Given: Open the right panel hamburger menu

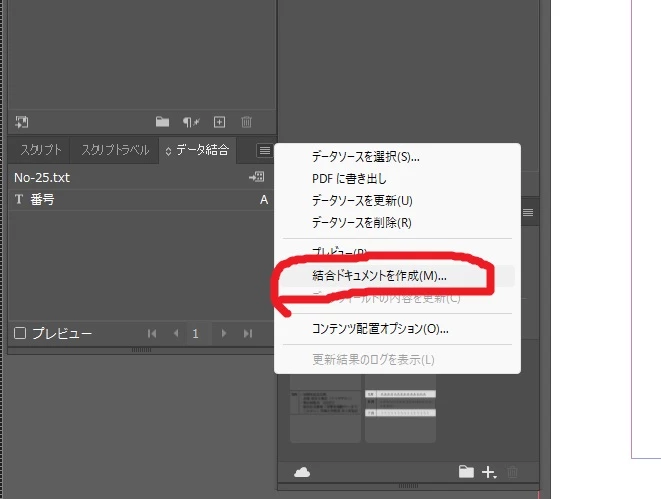Looking at the screenshot, I should pos(528,212).
